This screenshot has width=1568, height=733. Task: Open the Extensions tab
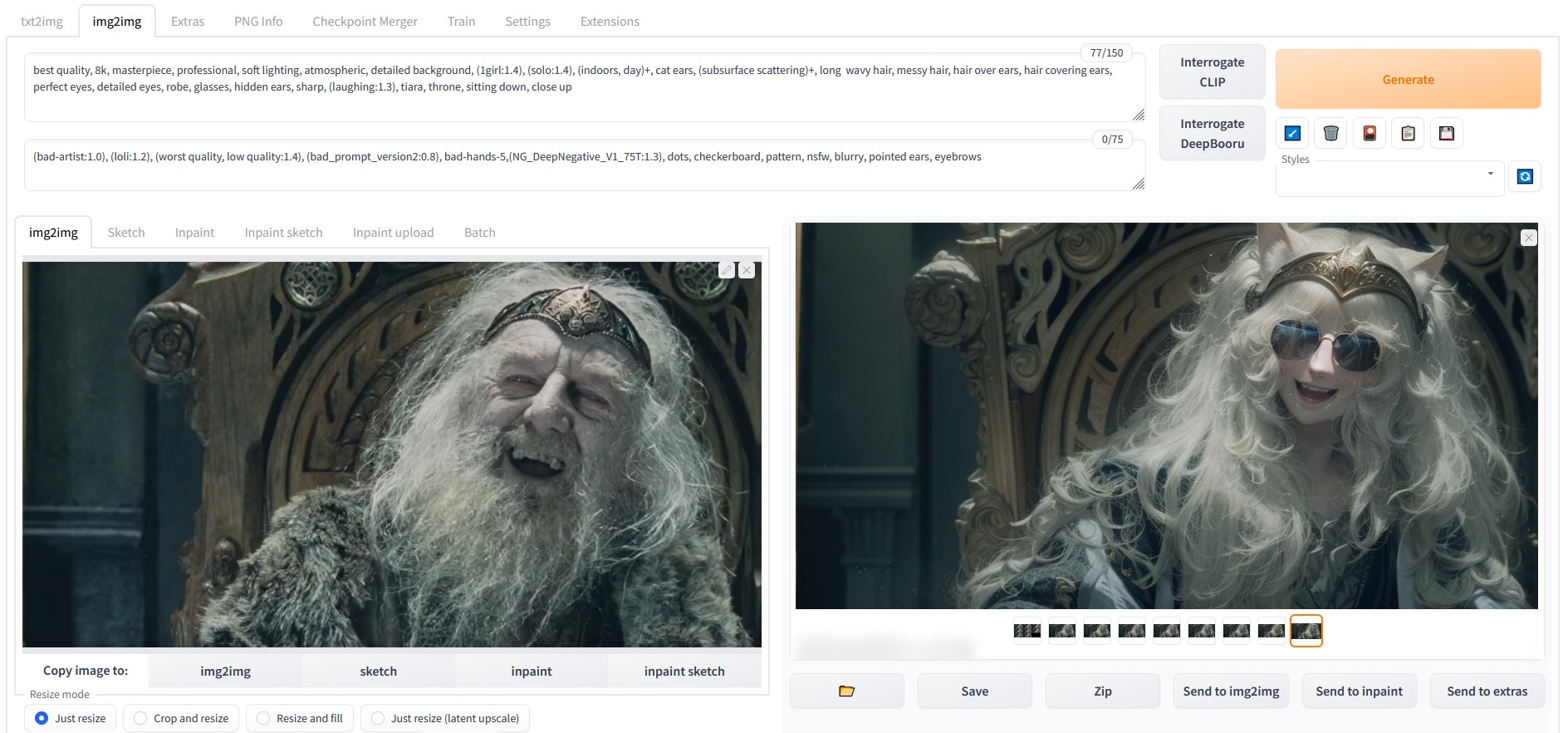coord(610,22)
